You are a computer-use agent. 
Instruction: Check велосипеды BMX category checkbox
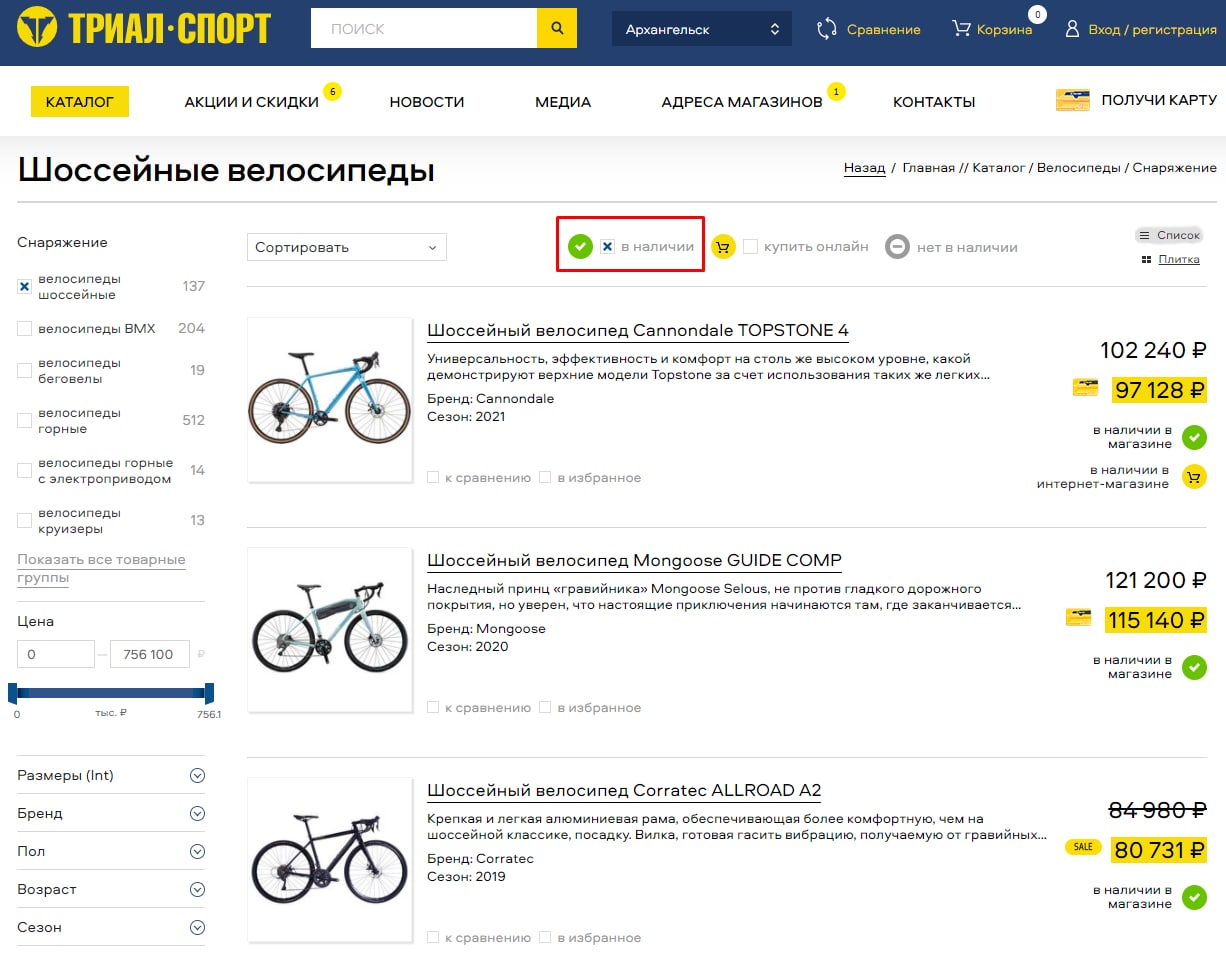pyautogui.click(x=25, y=328)
